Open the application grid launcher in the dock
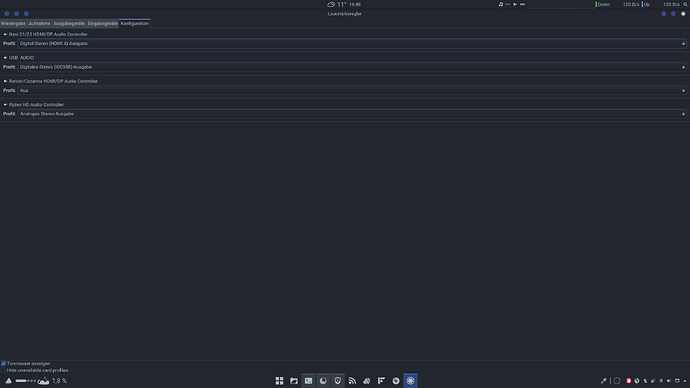Screen dimensions: 690x388 [x=279, y=381]
